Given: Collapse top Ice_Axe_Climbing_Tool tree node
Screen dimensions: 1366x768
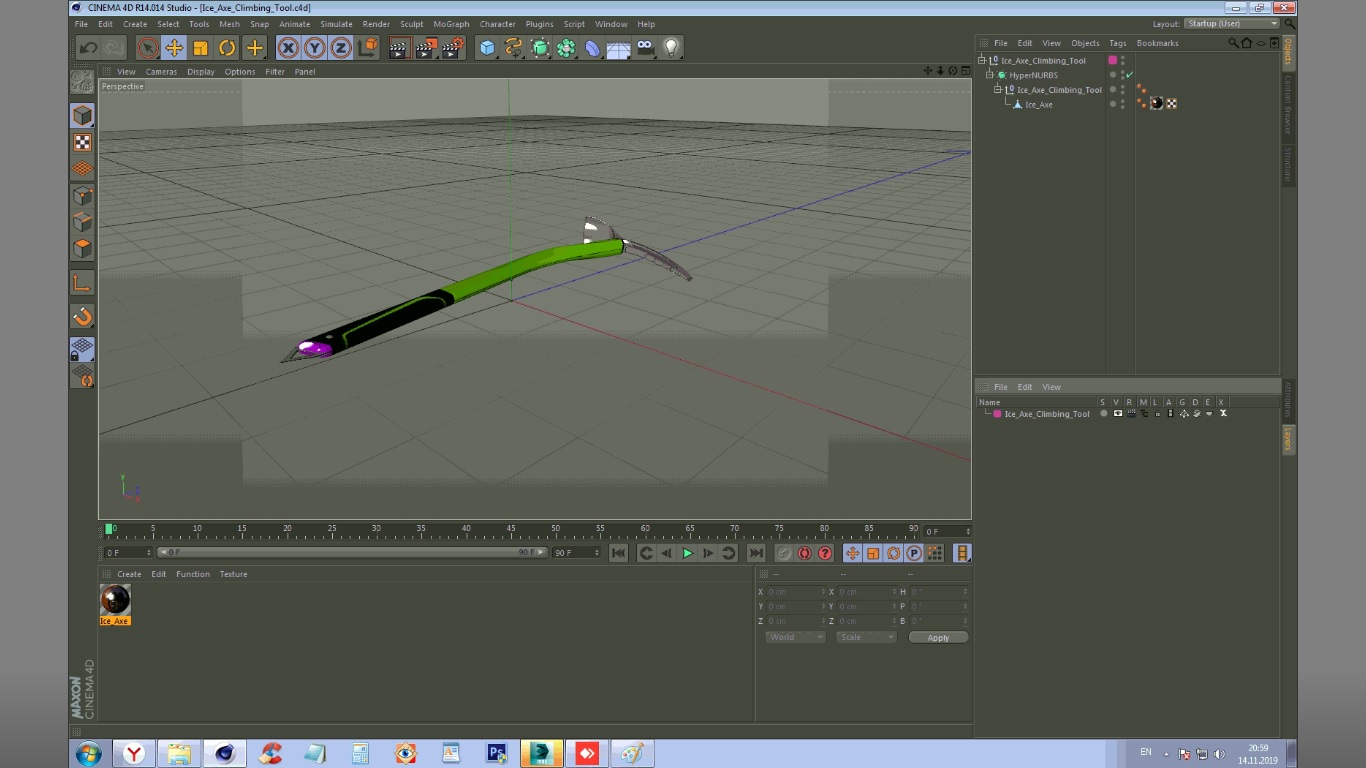Looking at the screenshot, I should (982, 60).
